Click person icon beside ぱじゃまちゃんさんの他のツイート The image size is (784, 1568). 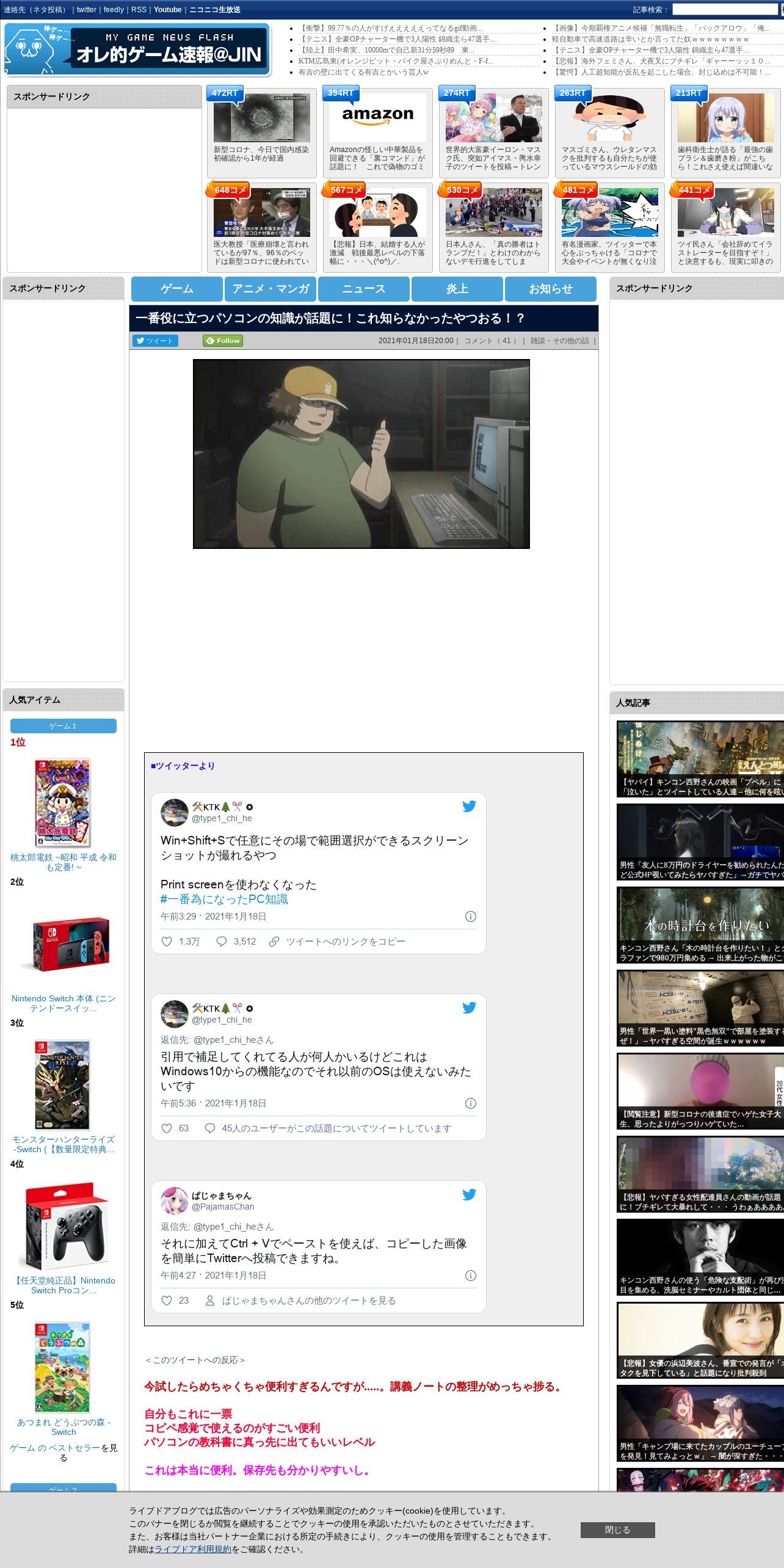(x=209, y=1301)
